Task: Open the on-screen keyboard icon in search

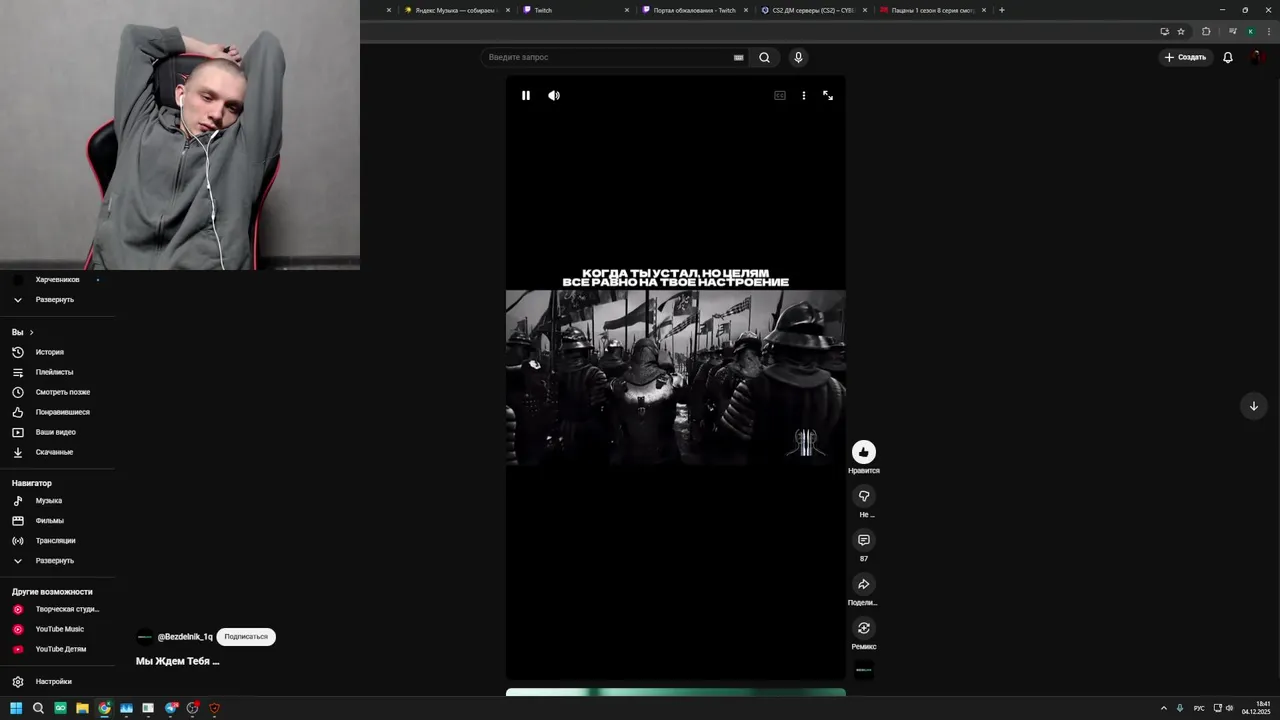Action: click(x=739, y=57)
